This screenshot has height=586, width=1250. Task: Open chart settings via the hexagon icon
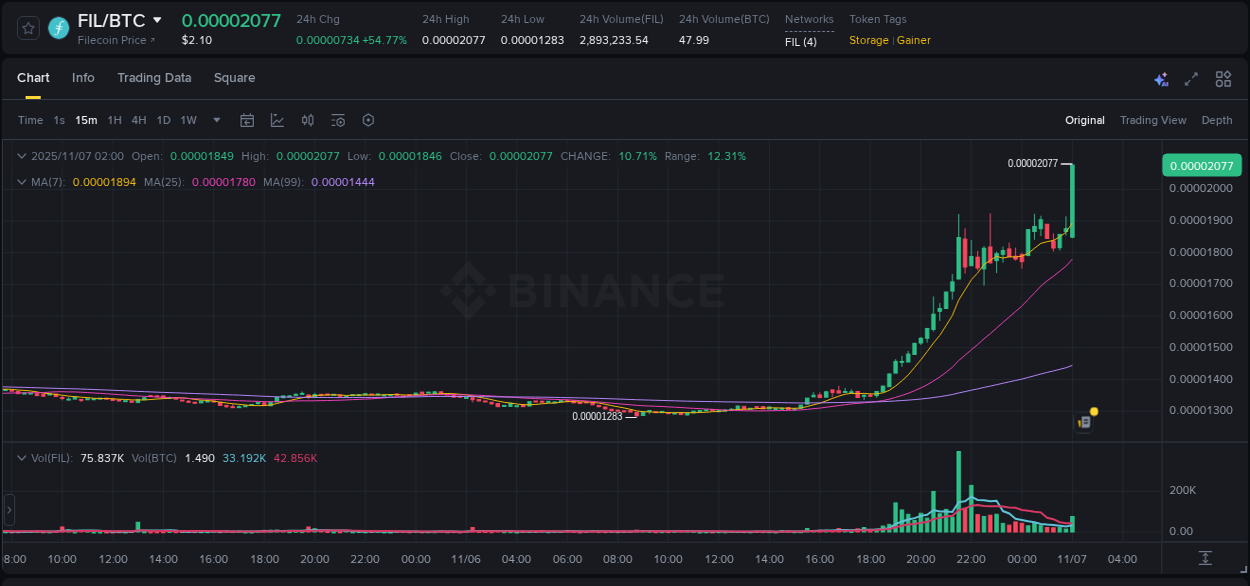[x=368, y=119]
